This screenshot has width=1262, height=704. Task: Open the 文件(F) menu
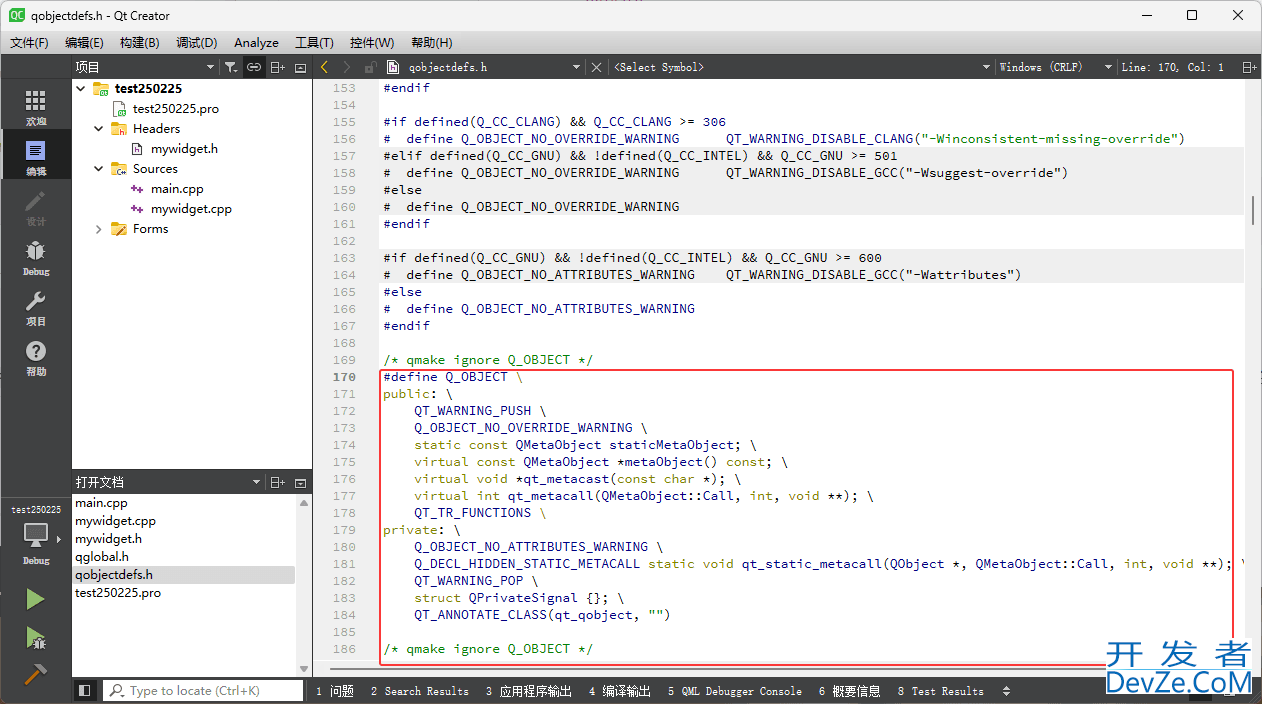(29, 43)
